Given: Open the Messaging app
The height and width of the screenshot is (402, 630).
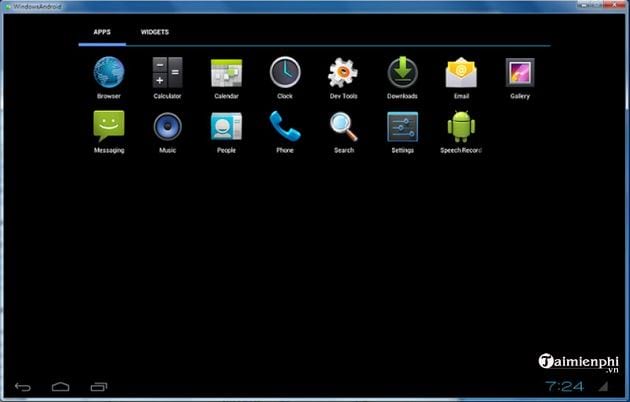Looking at the screenshot, I should pyautogui.click(x=108, y=127).
